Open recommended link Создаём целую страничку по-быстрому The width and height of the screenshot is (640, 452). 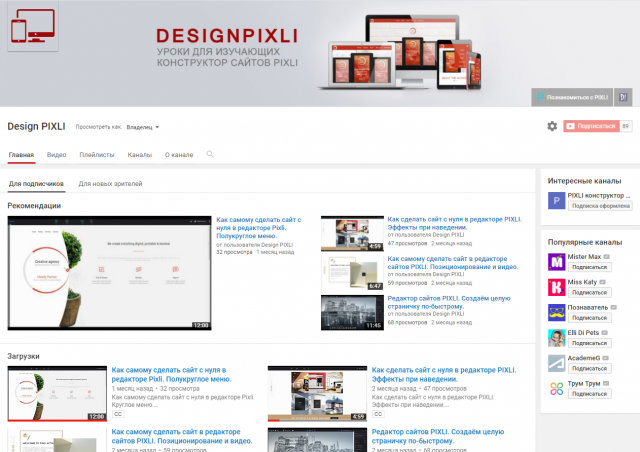(449, 302)
